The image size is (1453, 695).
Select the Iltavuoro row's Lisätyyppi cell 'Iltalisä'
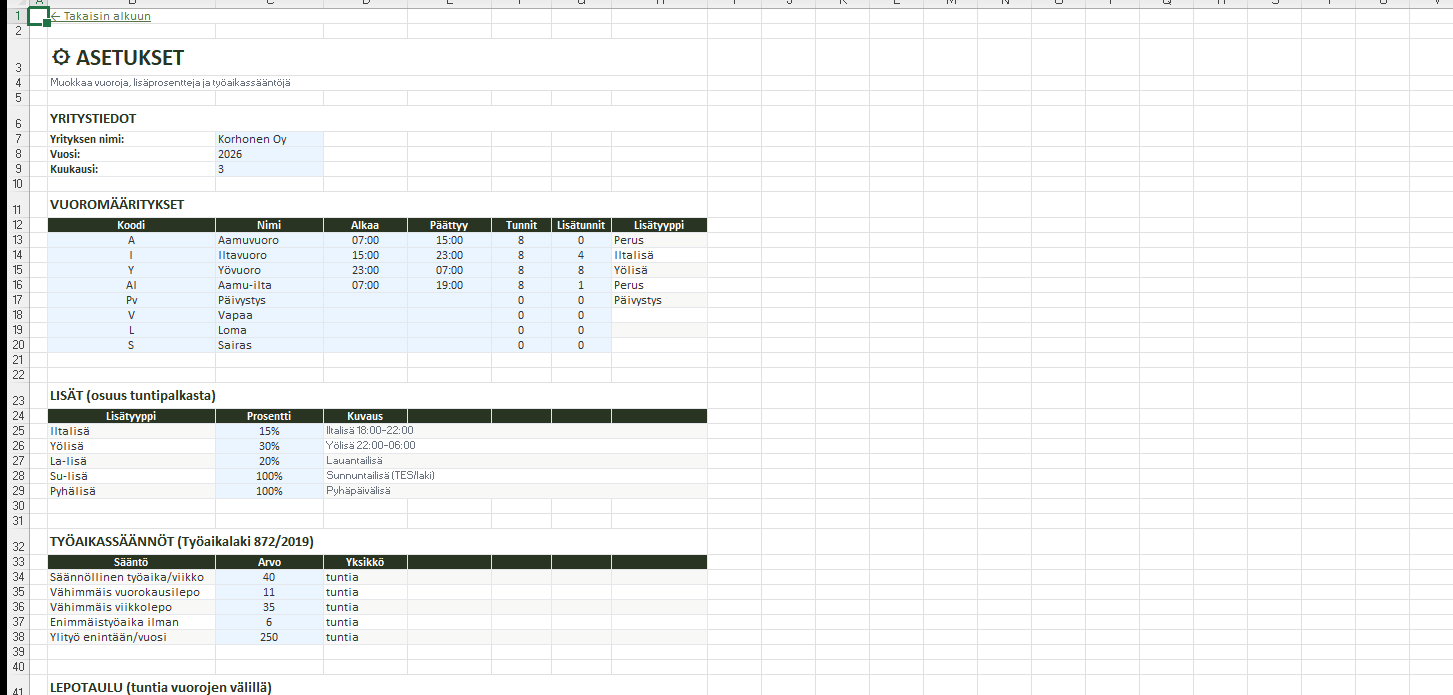658,255
